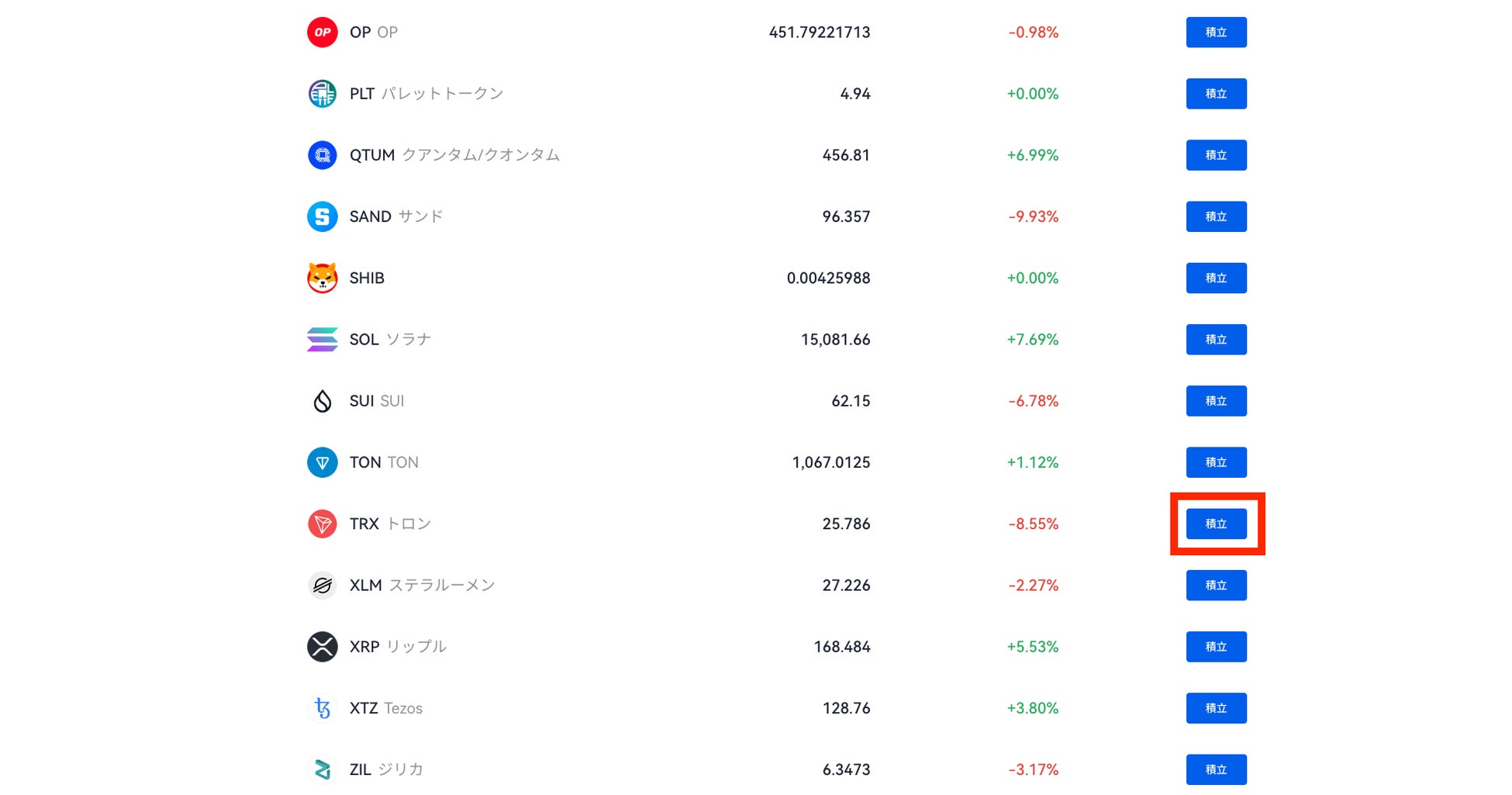This screenshot has height=795, width=1512.
Task: Click the PLT Palette Token icon
Action: coord(322,94)
